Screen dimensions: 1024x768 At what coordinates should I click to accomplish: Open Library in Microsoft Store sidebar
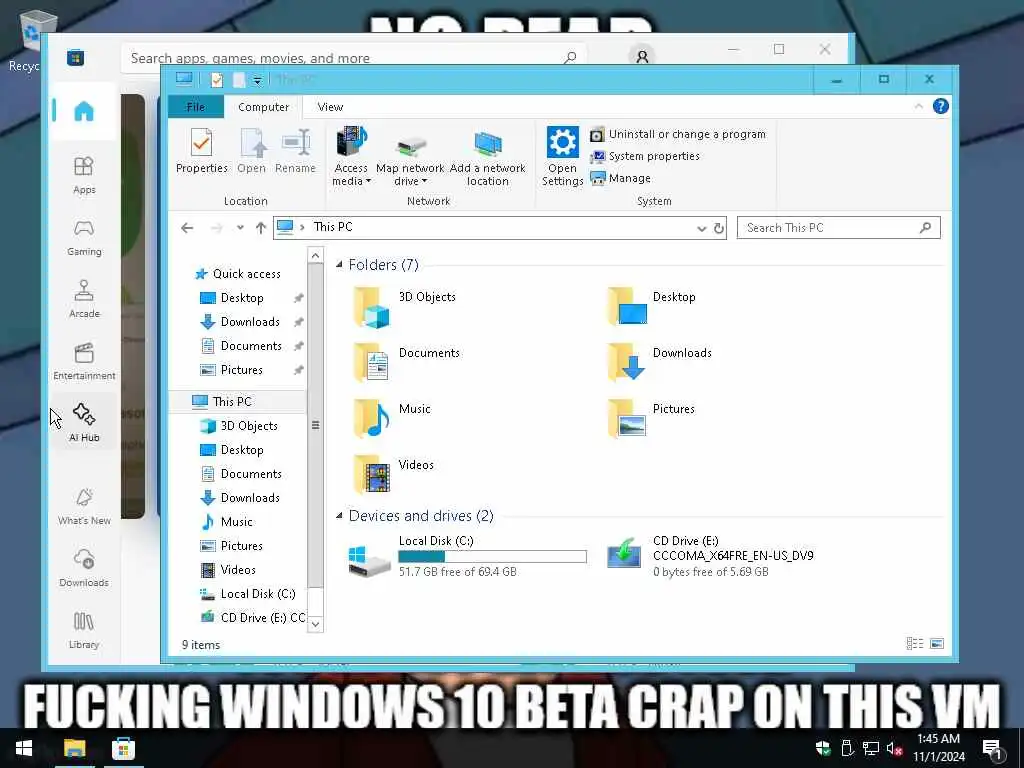[84, 630]
